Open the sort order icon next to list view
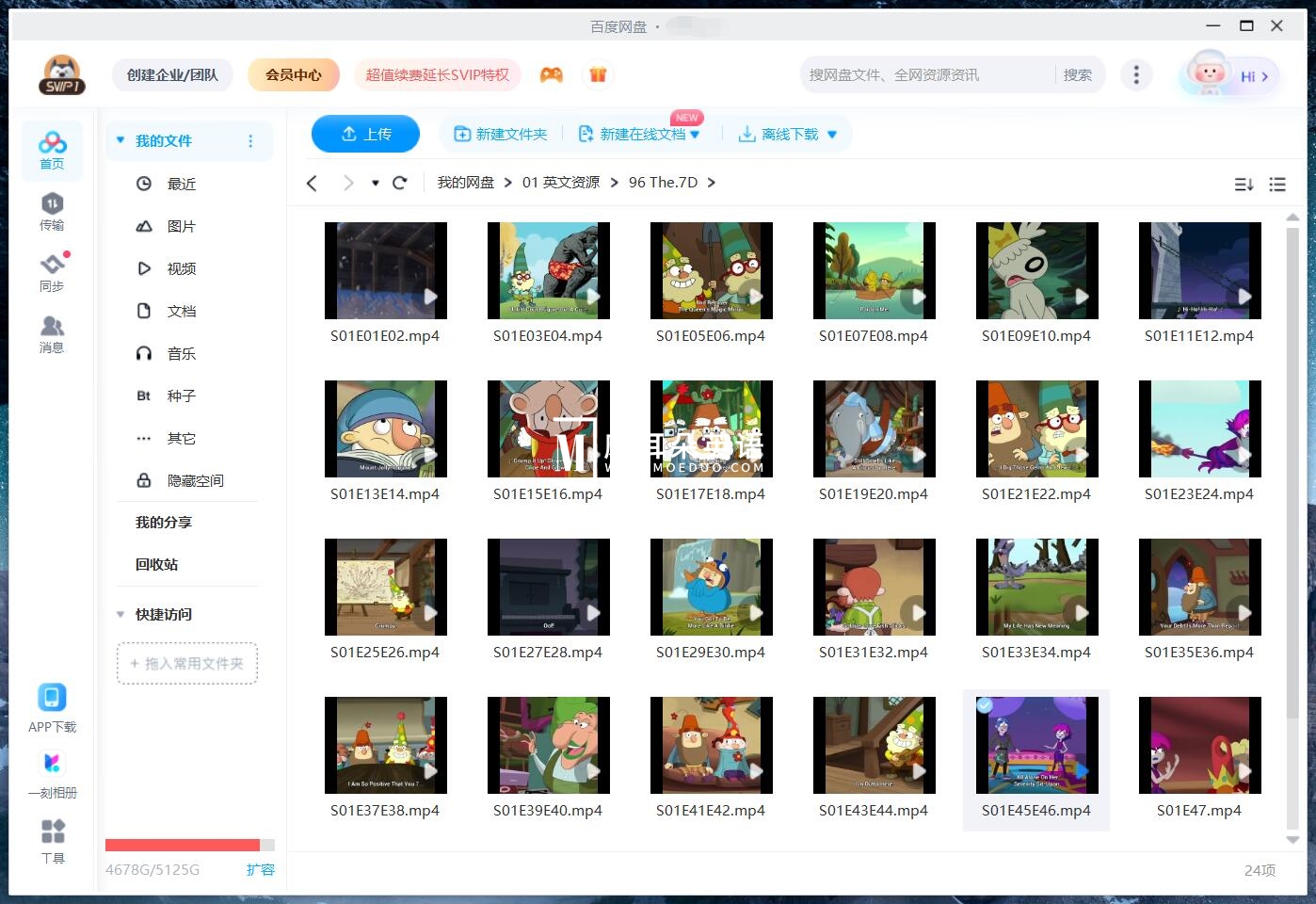Viewport: 1316px width, 904px height. (x=1244, y=185)
